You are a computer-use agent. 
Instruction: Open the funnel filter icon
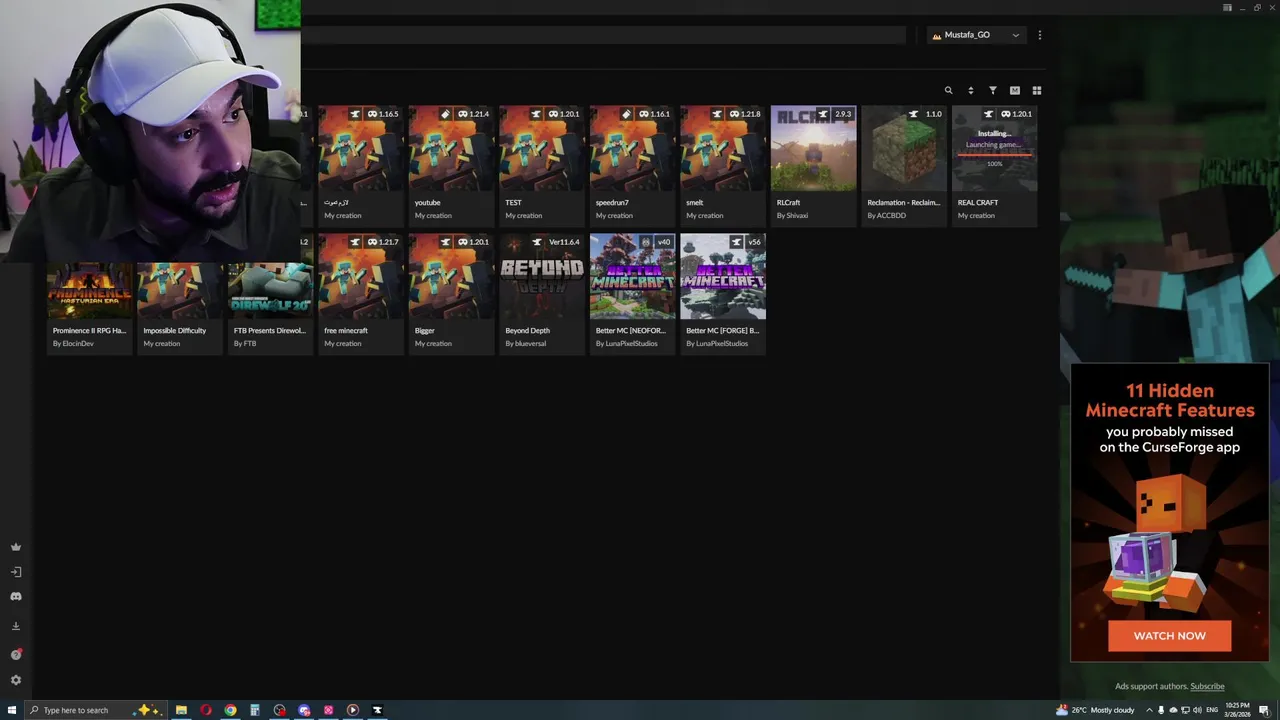point(993,90)
